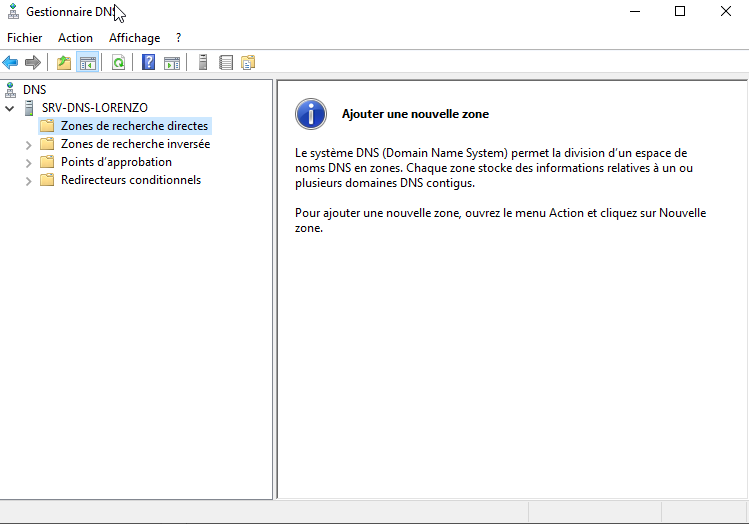Click folder icon of Zones de recherche directes
Screen dimensions: 749x524
tap(47, 126)
